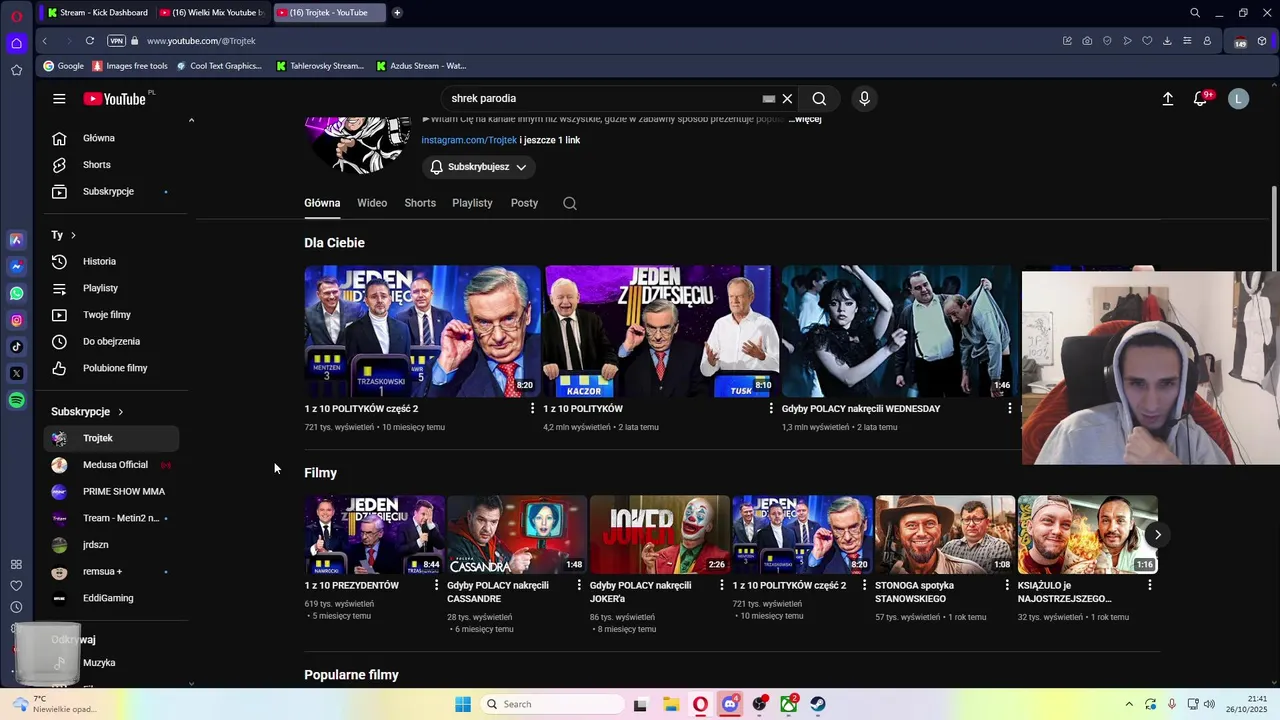Show next videos with the Filmy carousel arrow
The width and height of the screenshot is (1280, 720).
1157,535
